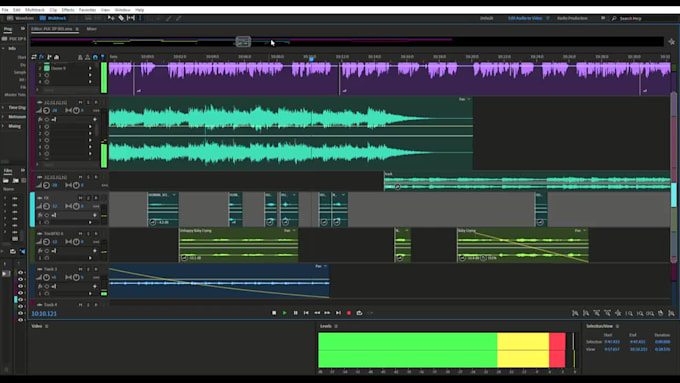This screenshot has height=383, width=680.
Task: Click the Selection Start time value
Action: [x=612, y=342]
